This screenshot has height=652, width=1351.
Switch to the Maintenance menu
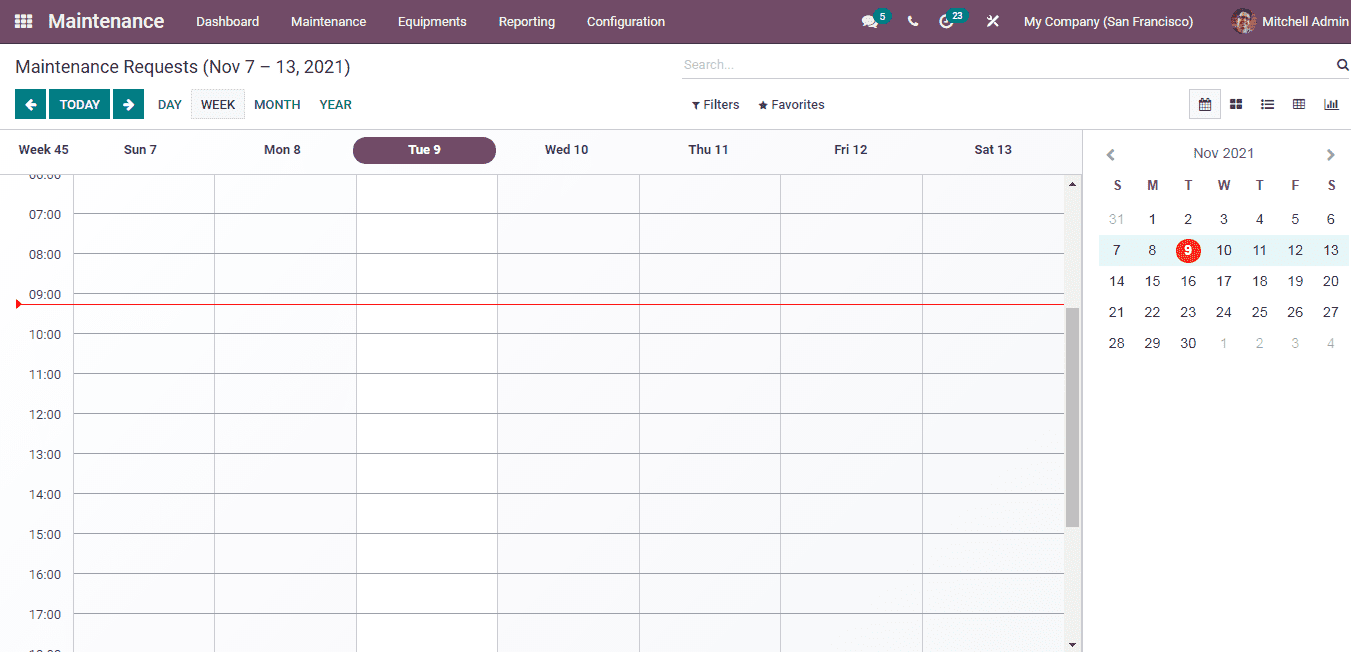pos(328,21)
